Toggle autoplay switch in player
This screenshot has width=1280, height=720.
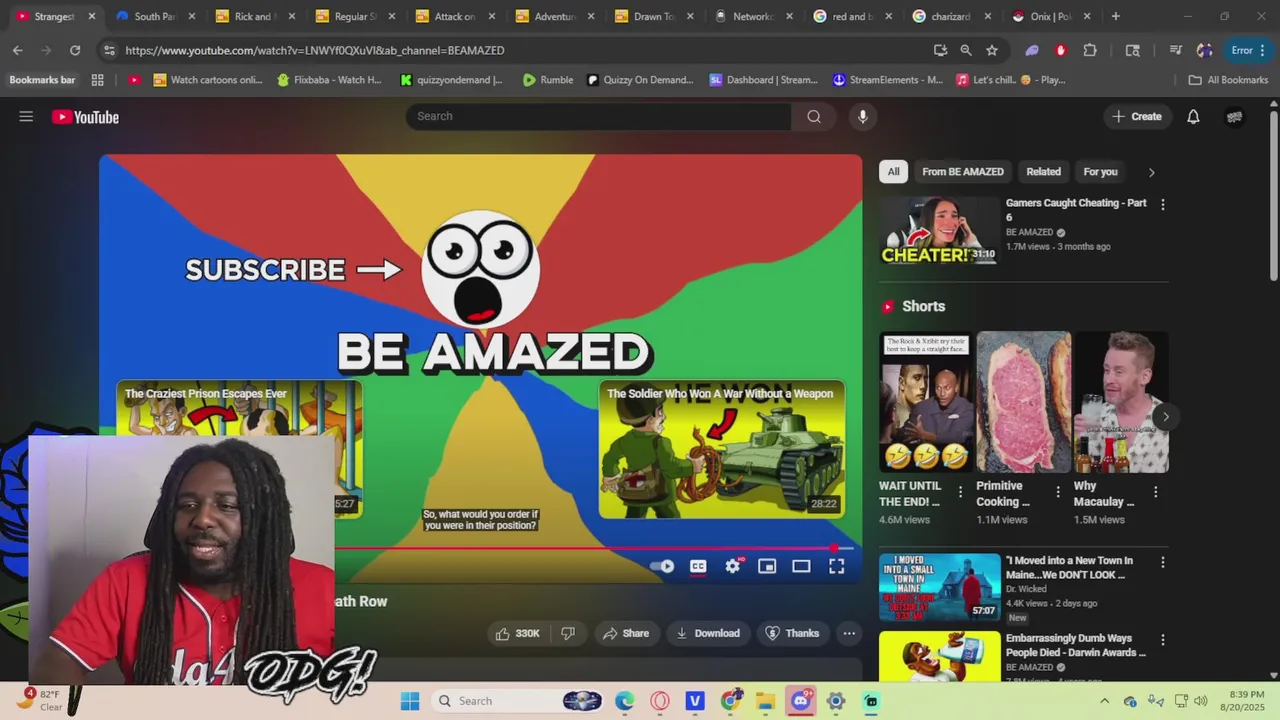point(662,566)
